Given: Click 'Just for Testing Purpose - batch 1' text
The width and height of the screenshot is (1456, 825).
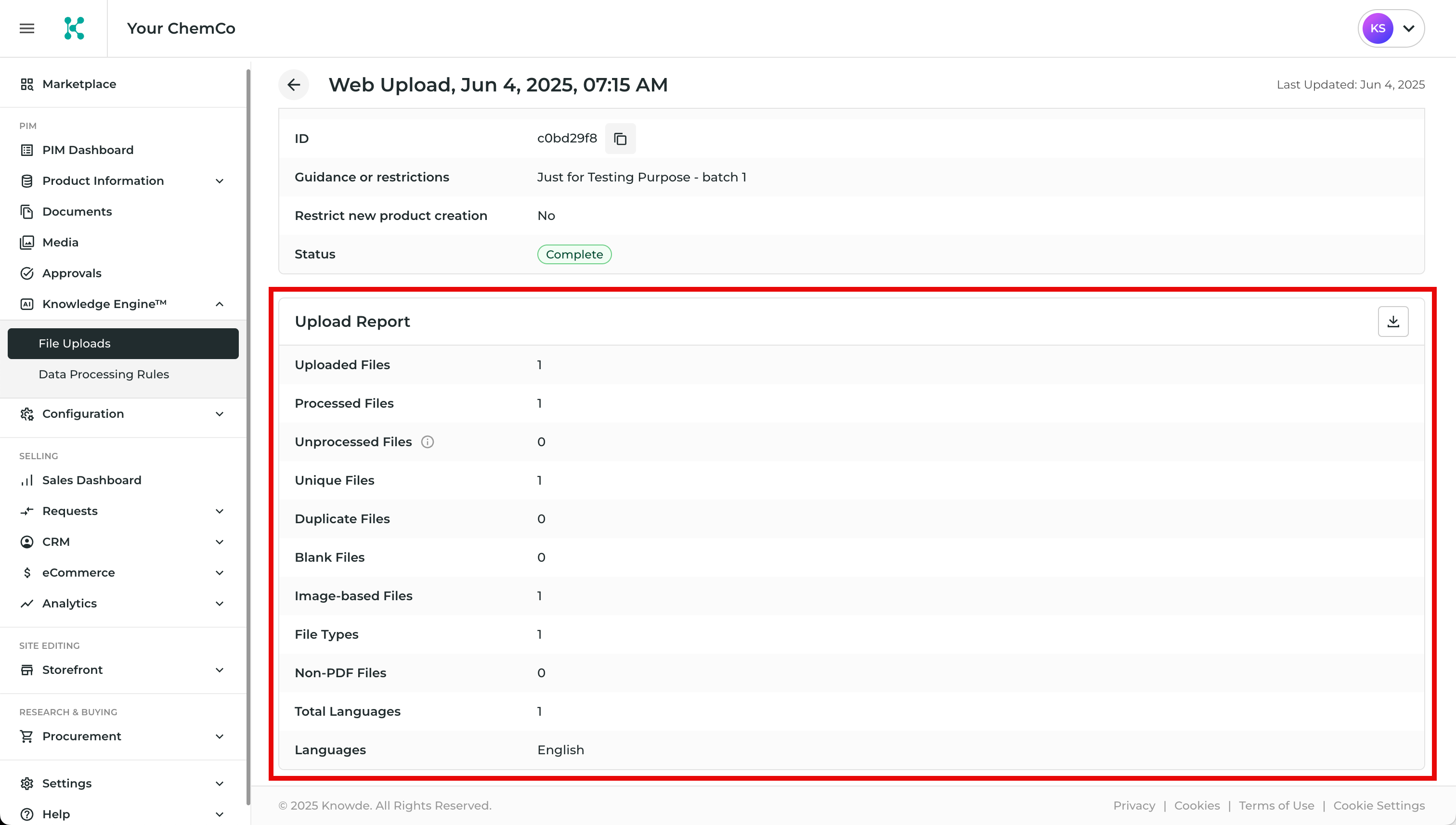Looking at the screenshot, I should click(641, 177).
